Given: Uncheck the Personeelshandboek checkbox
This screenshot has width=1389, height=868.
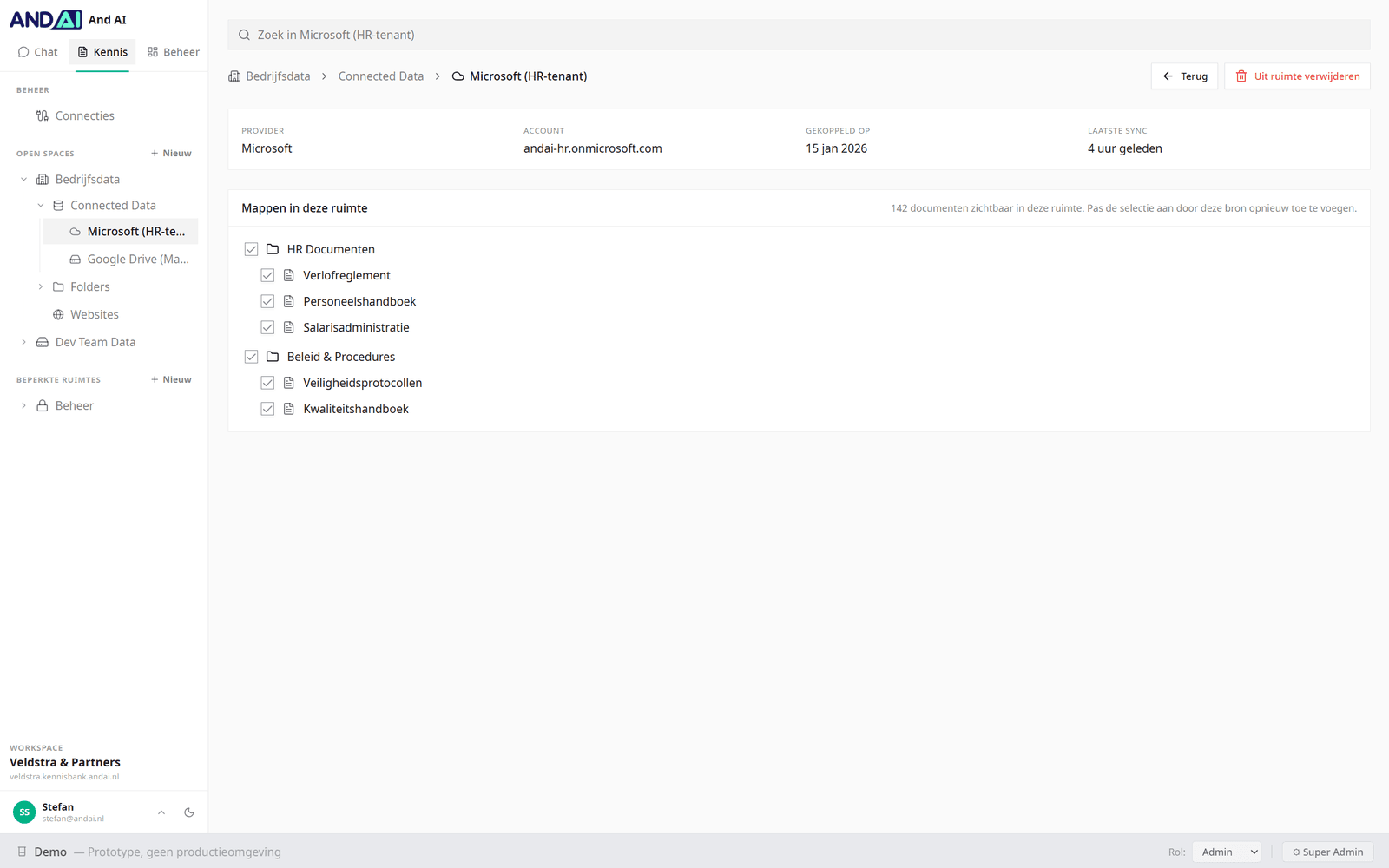Looking at the screenshot, I should coord(267,301).
